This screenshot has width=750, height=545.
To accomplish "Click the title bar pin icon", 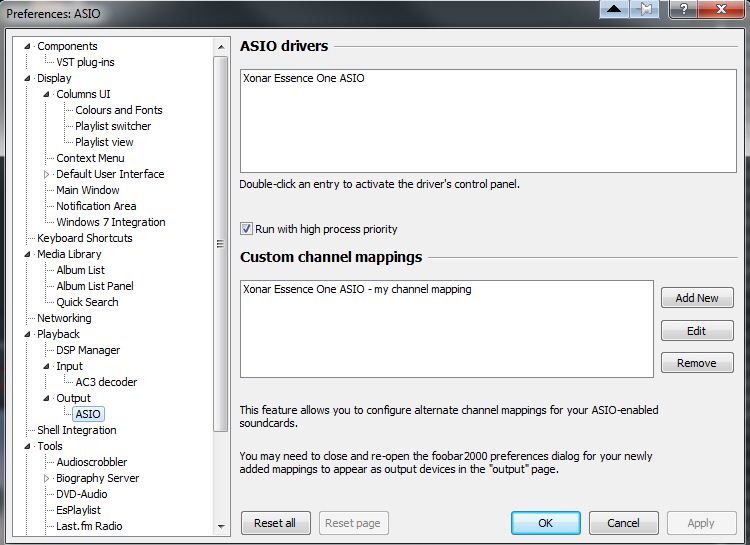I will [x=645, y=9].
